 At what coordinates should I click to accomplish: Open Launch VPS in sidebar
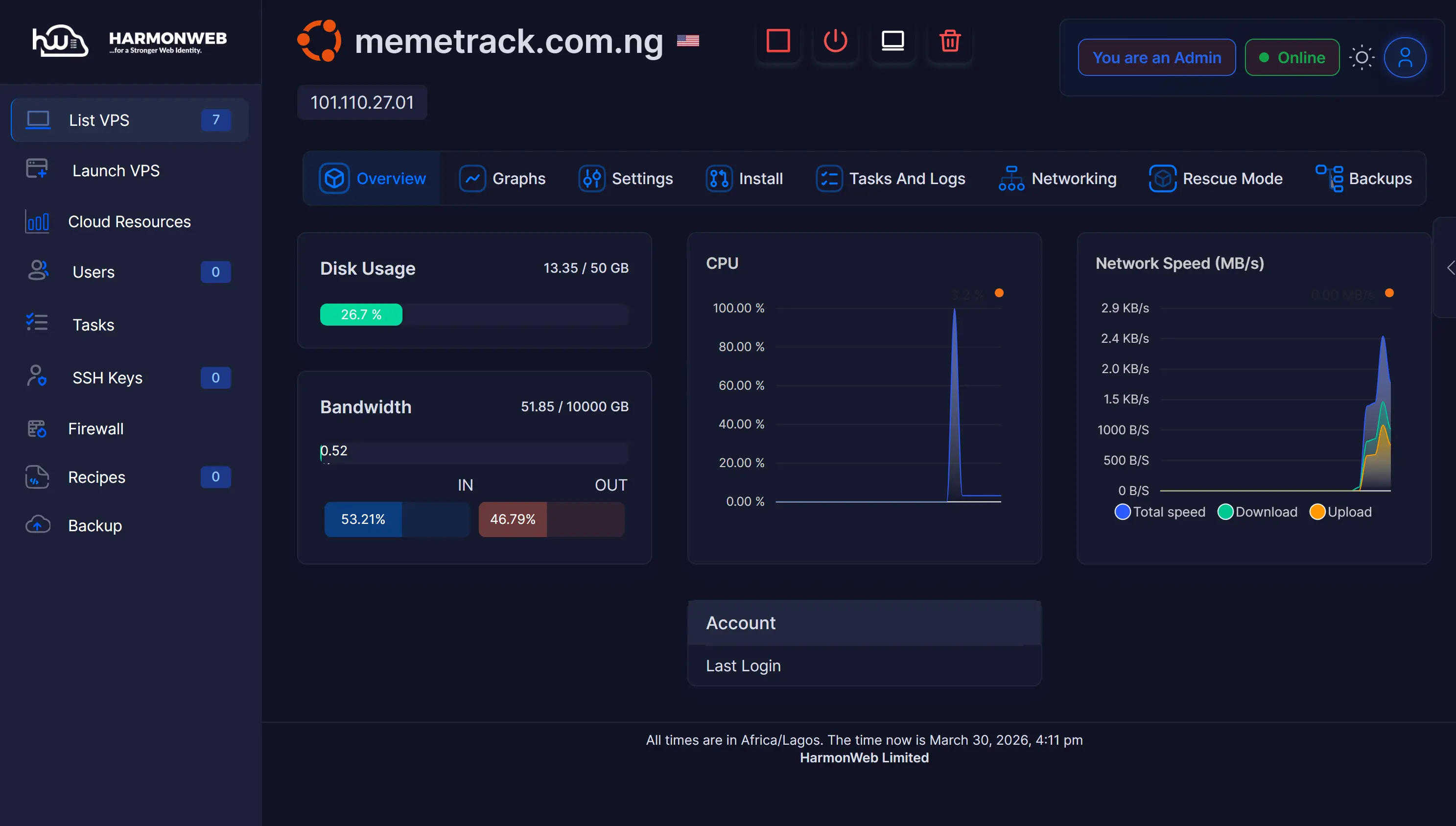click(116, 171)
